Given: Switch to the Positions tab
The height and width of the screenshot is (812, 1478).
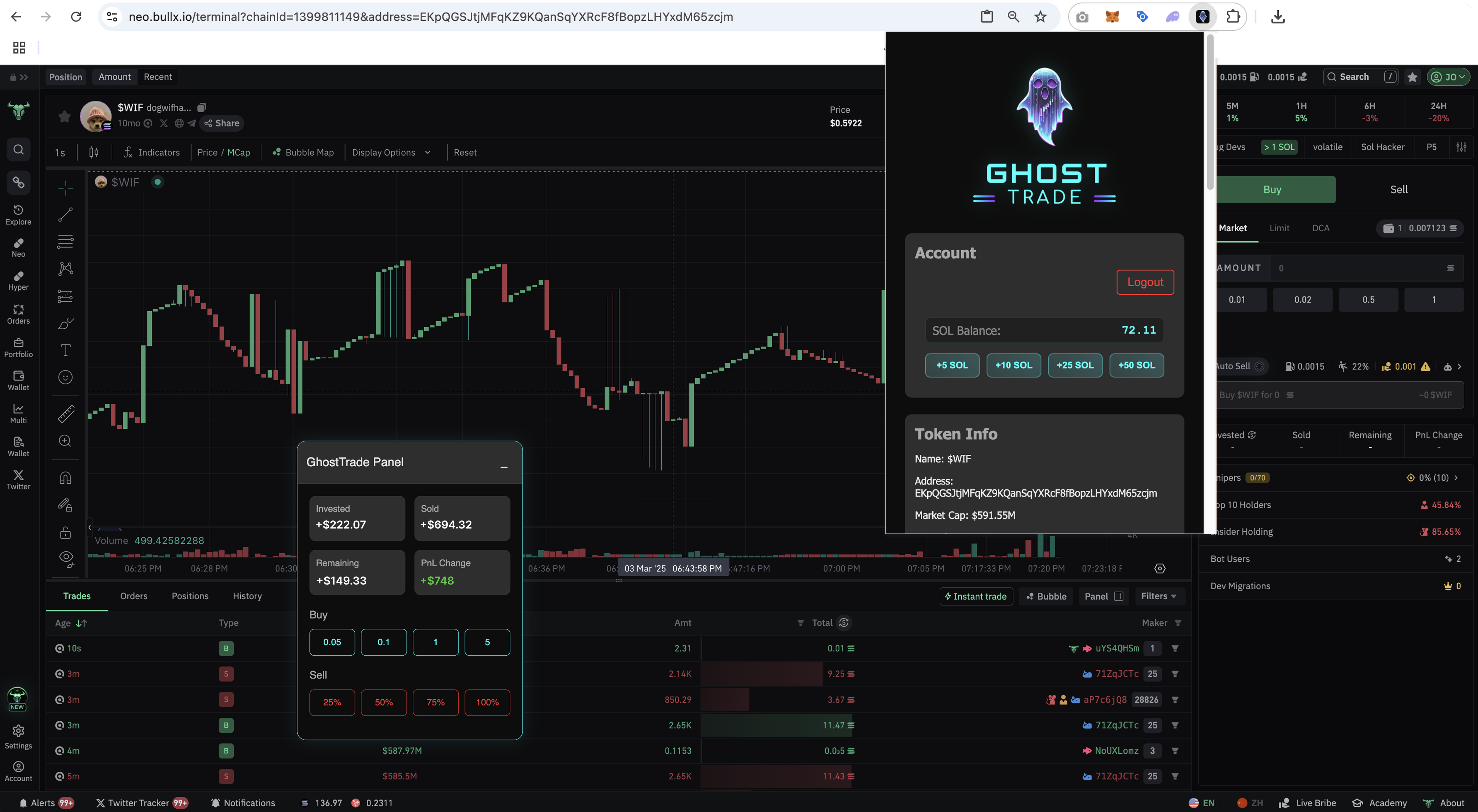Looking at the screenshot, I should tap(190, 596).
